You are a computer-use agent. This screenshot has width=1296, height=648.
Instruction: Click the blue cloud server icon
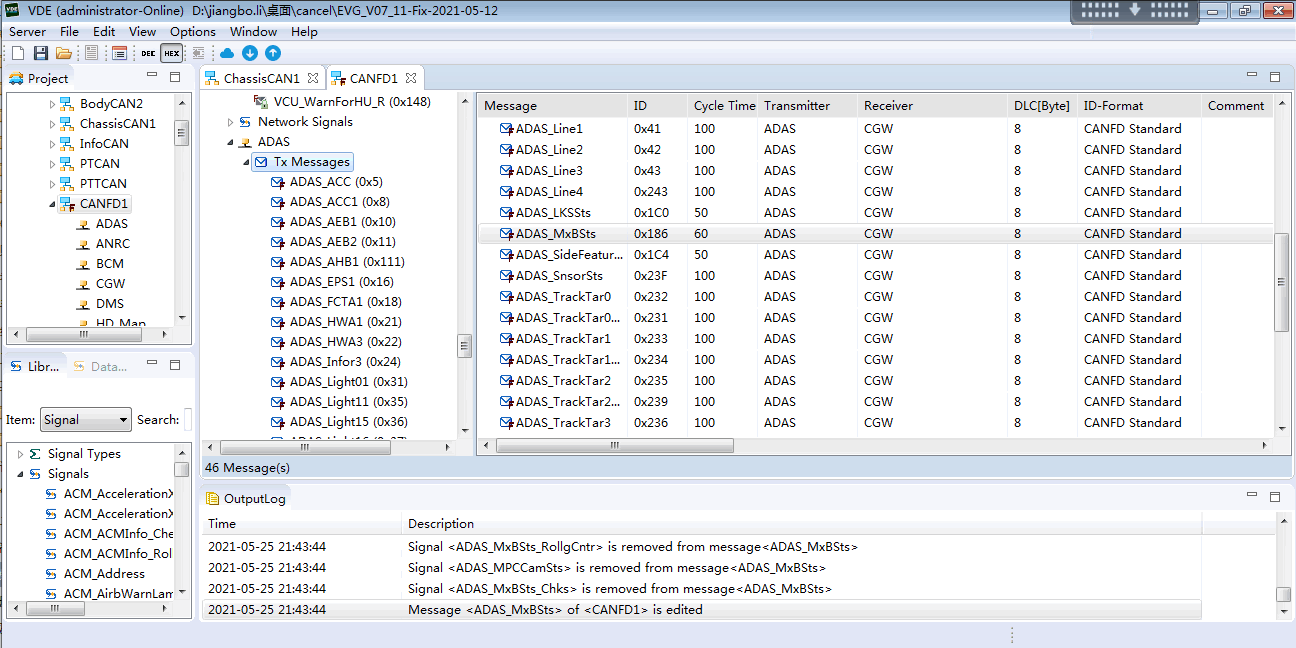[227, 53]
